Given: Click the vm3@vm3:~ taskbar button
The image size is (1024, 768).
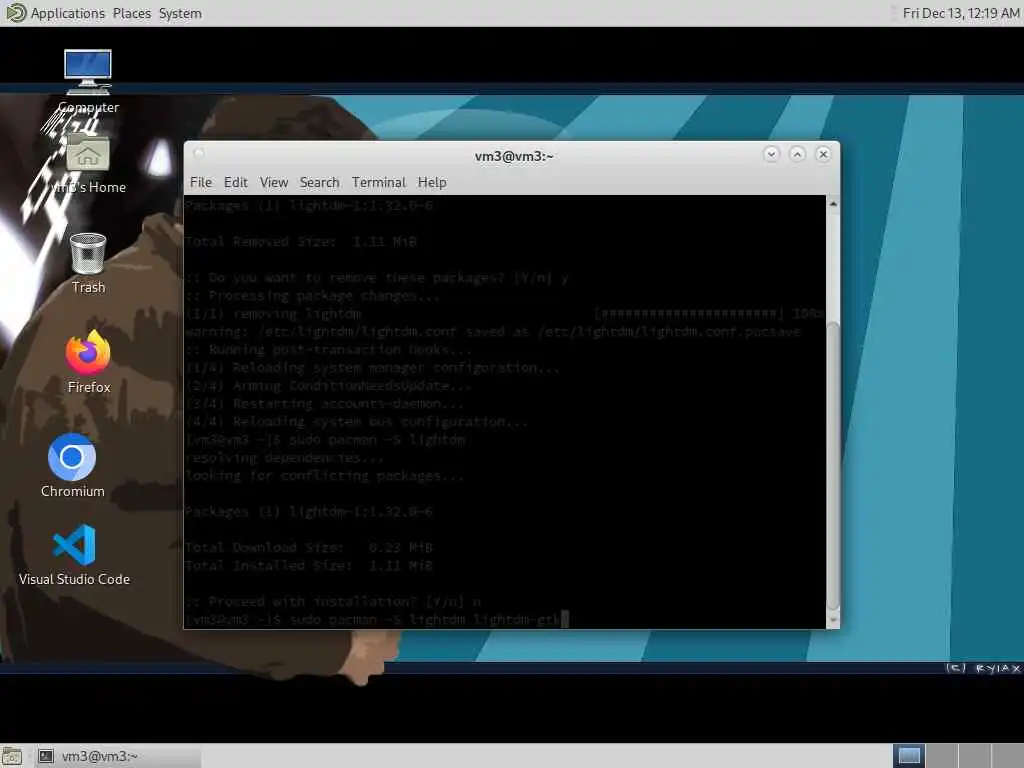Looking at the screenshot, I should 118,756.
